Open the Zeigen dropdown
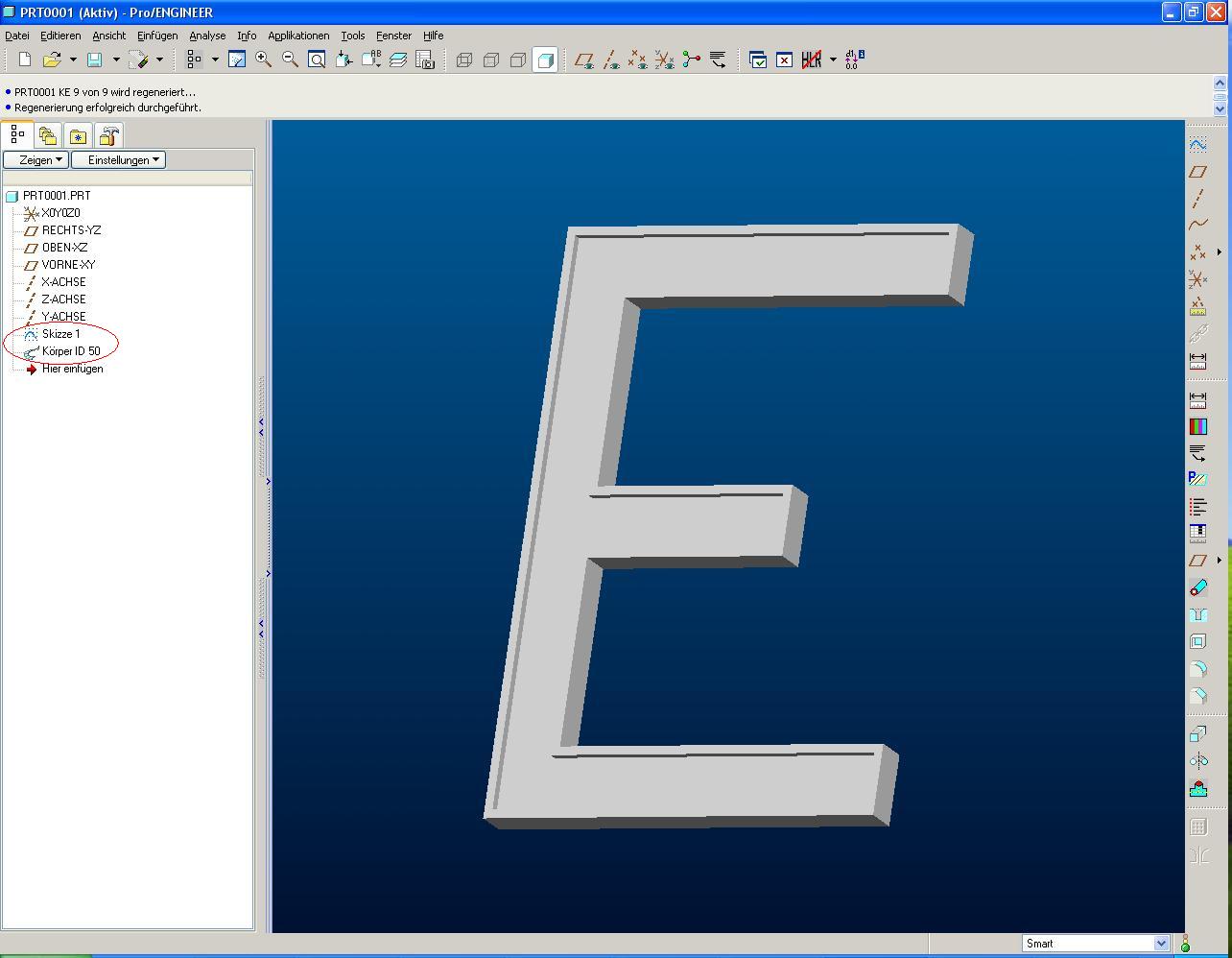 point(36,160)
